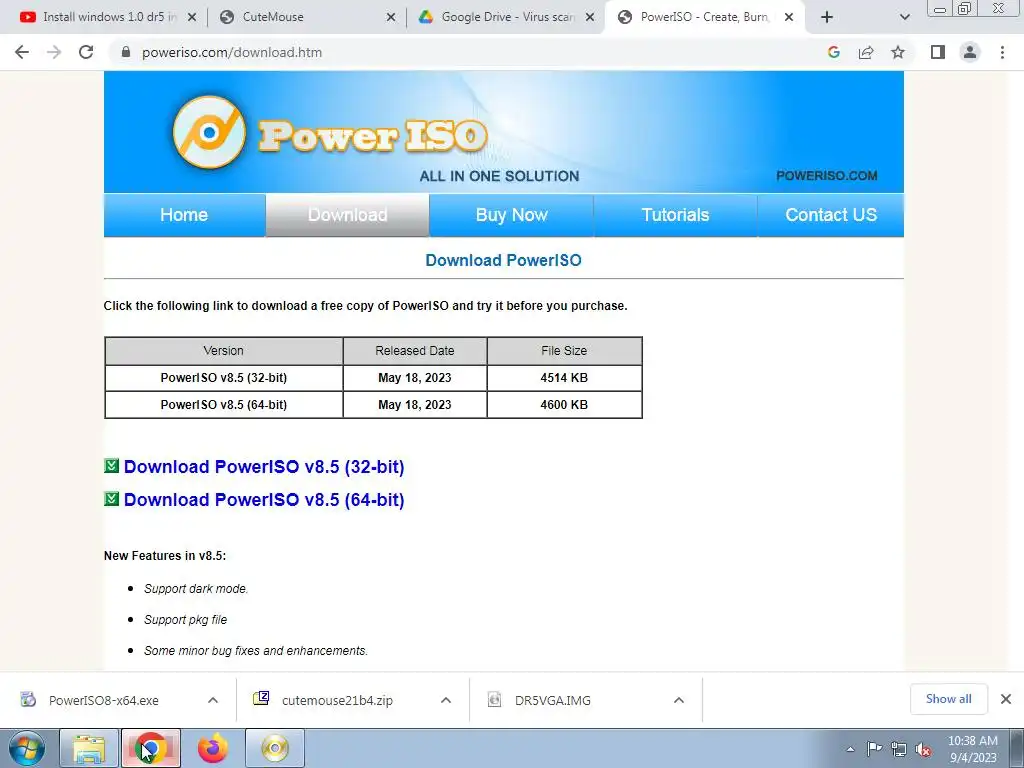Open the Contact US navigation item

pyautogui.click(x=831, y=215)
